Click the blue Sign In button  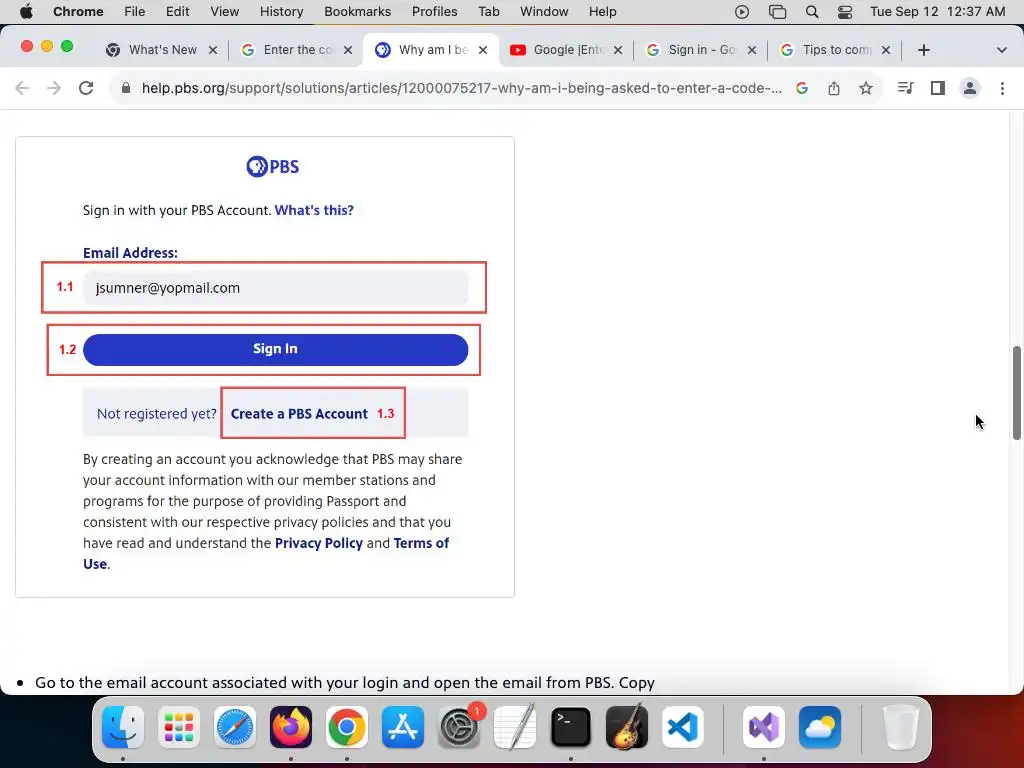tap(275, 349)
